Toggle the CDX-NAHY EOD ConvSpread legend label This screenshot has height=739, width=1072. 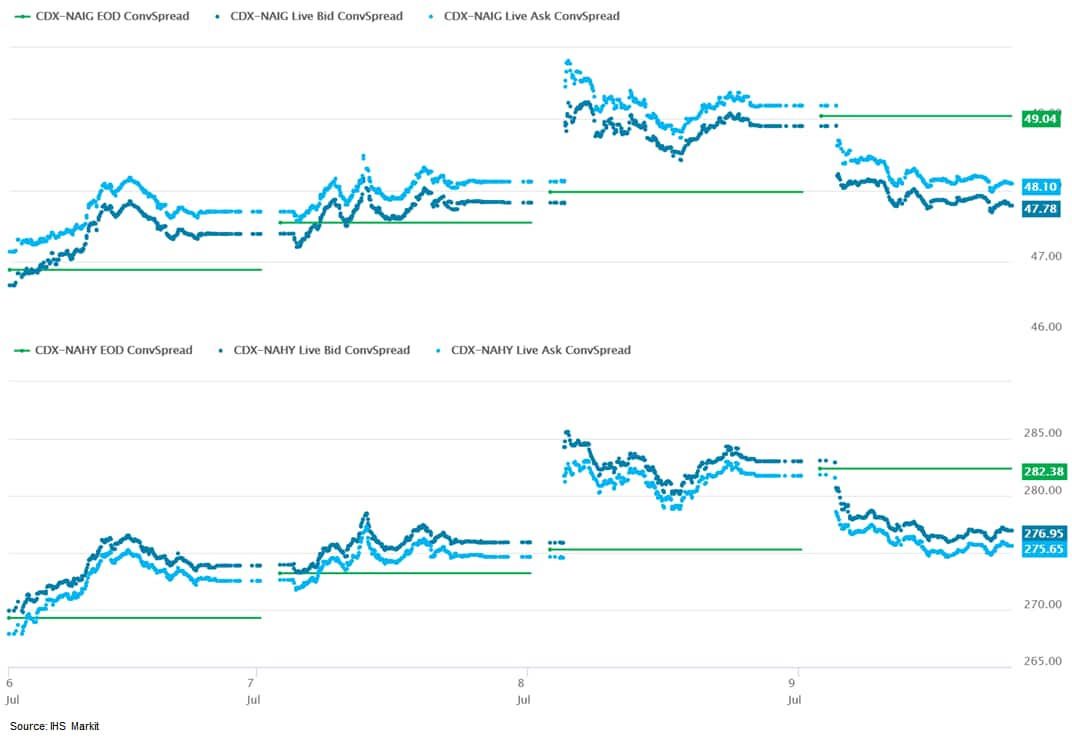(113, 350)
